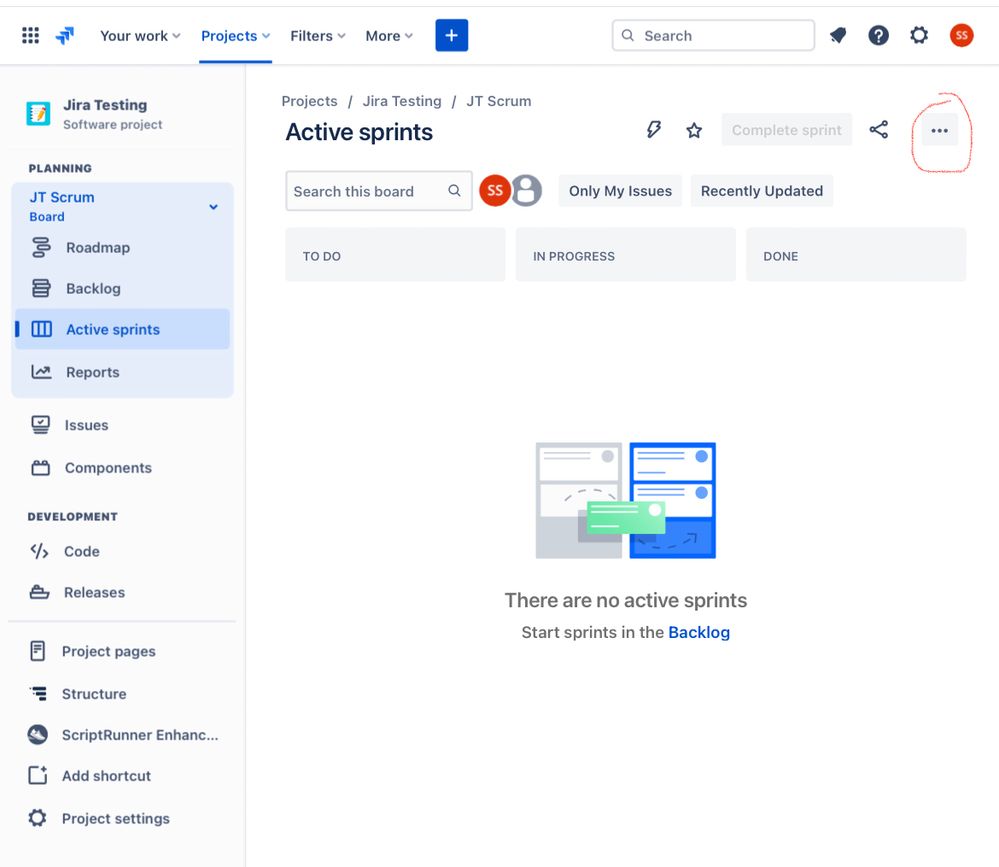The height and width of the screenshot is (867, 999).
Task: Click the Jira logo icon
Action: pyautogui.click(x=64, y=36)
